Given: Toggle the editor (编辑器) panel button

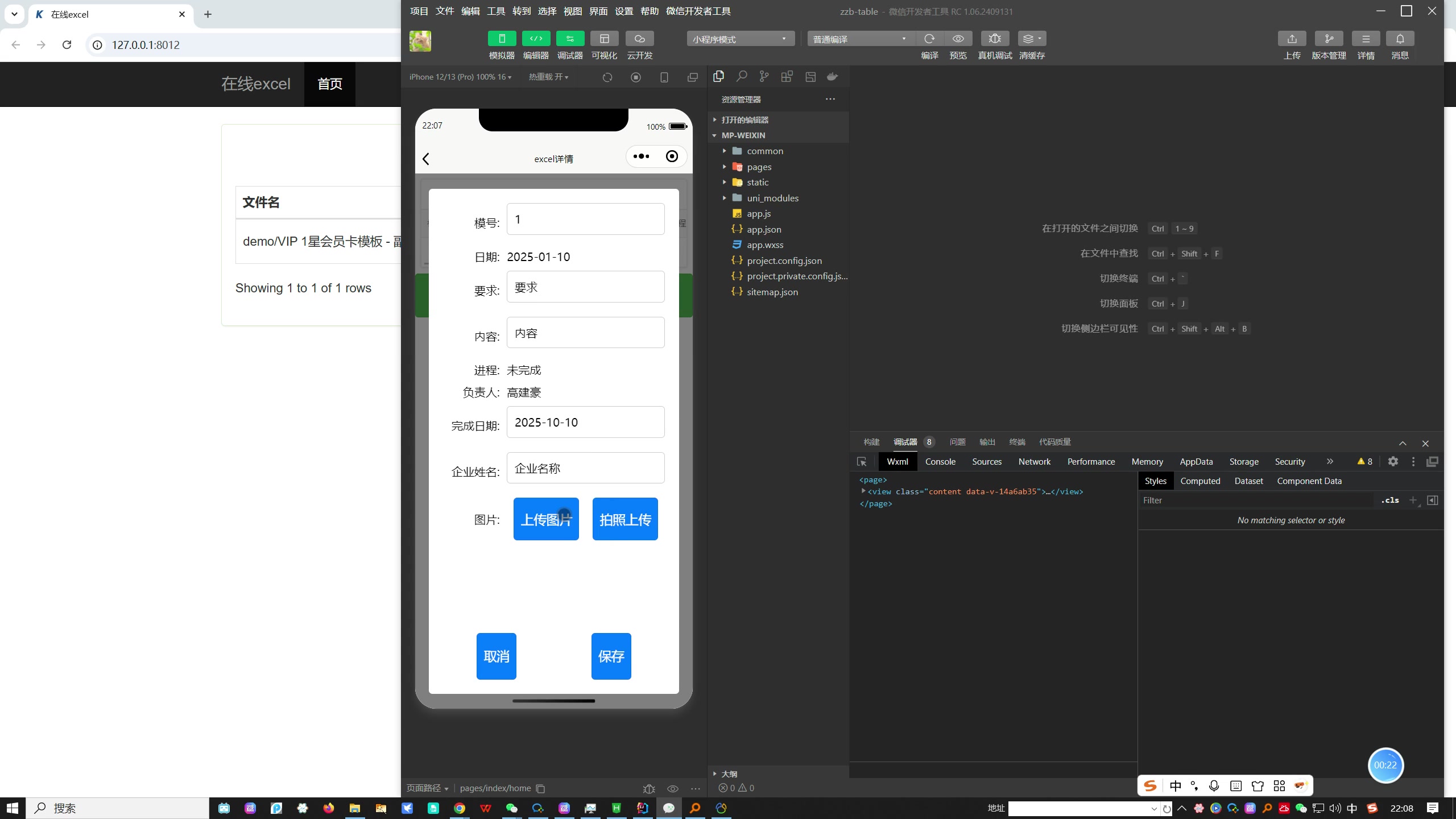Looking at the screenshot, I should point(536,39).
